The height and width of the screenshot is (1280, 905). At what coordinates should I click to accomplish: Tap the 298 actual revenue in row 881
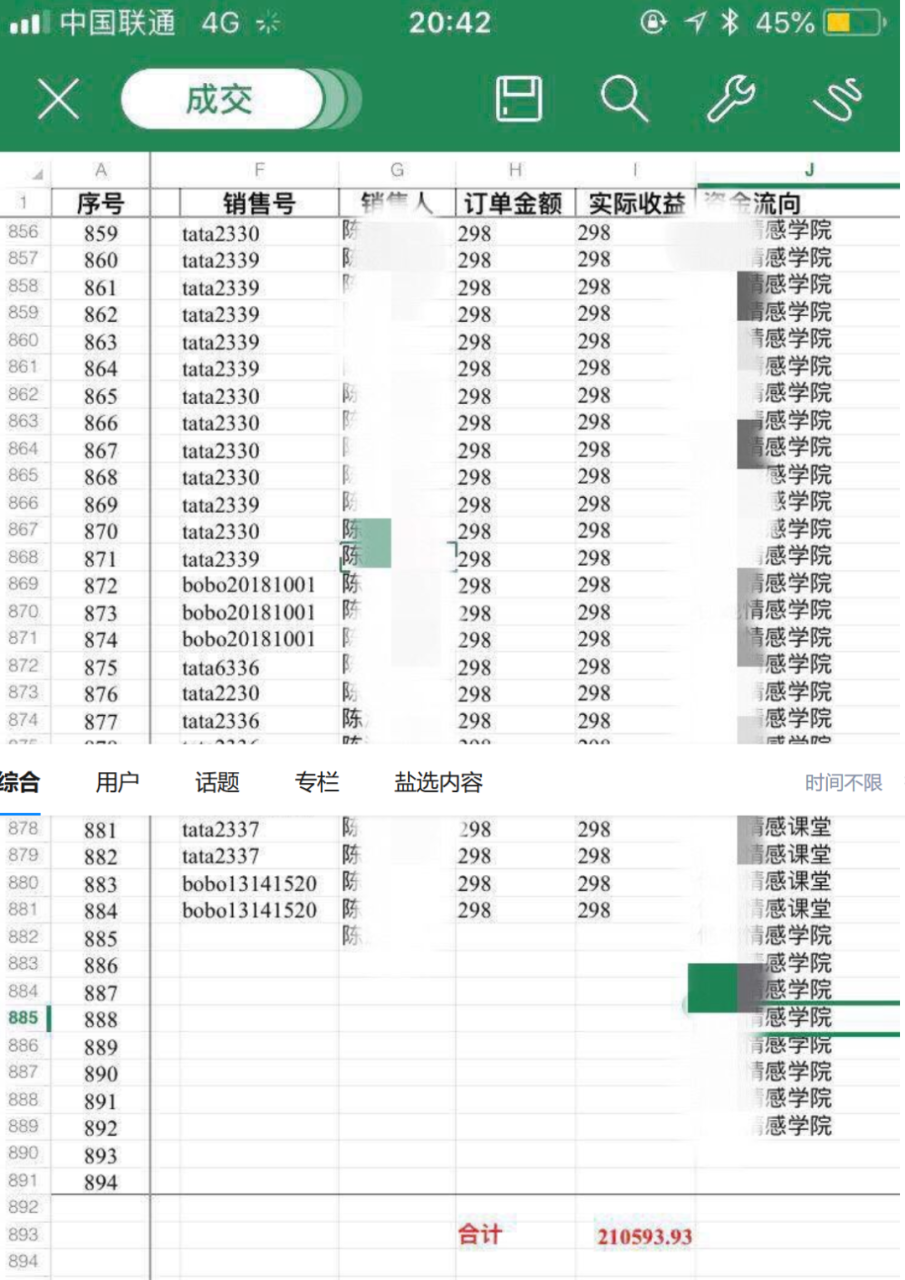[594, 910]
